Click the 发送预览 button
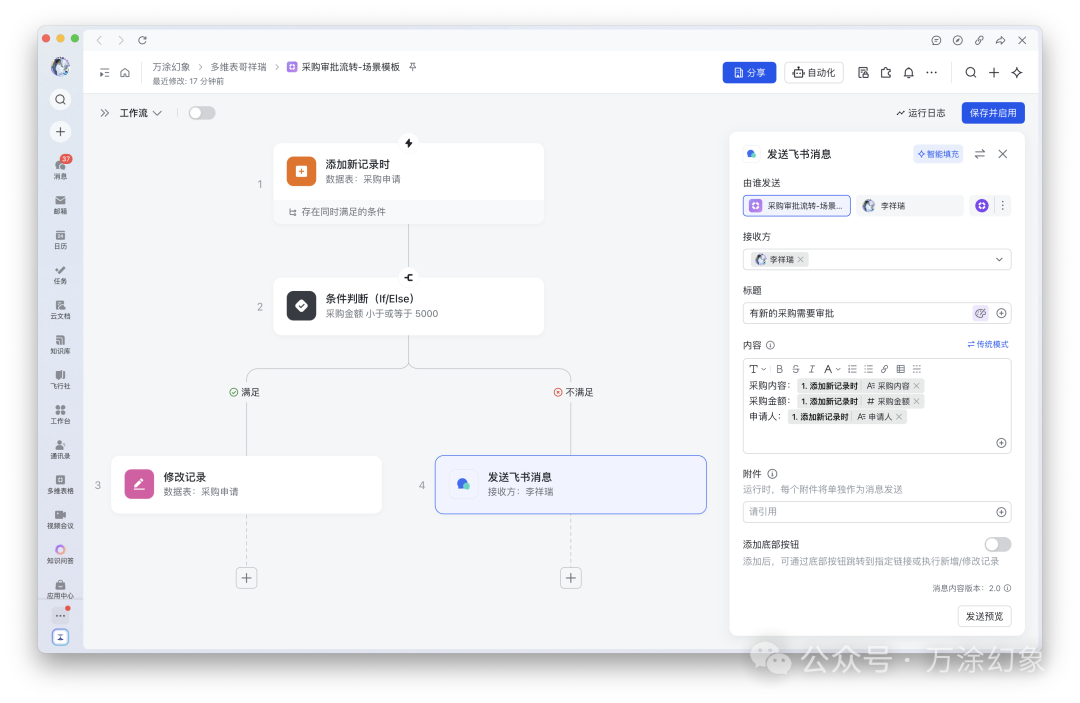This screenshot has width=1080, height=703. coord(984,616)
